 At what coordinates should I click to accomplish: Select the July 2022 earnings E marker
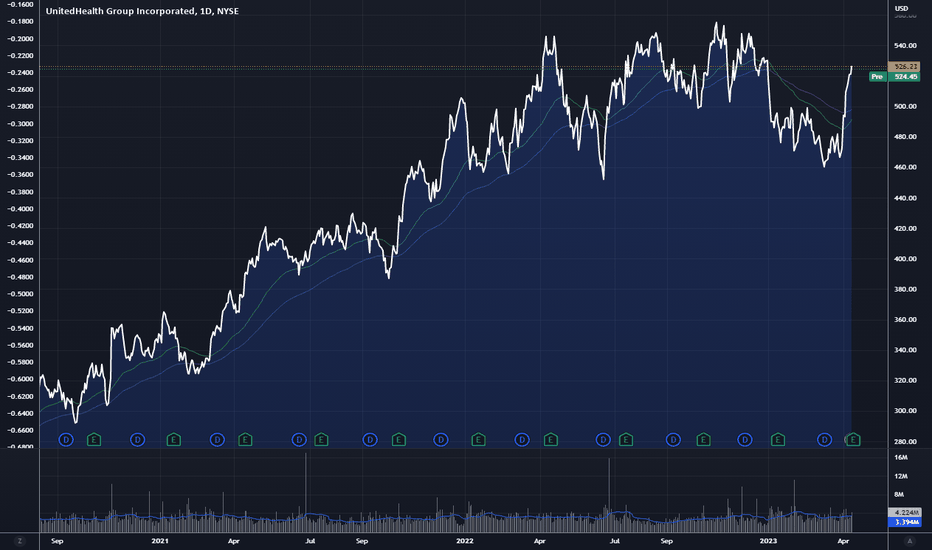(x=625, y=440)
